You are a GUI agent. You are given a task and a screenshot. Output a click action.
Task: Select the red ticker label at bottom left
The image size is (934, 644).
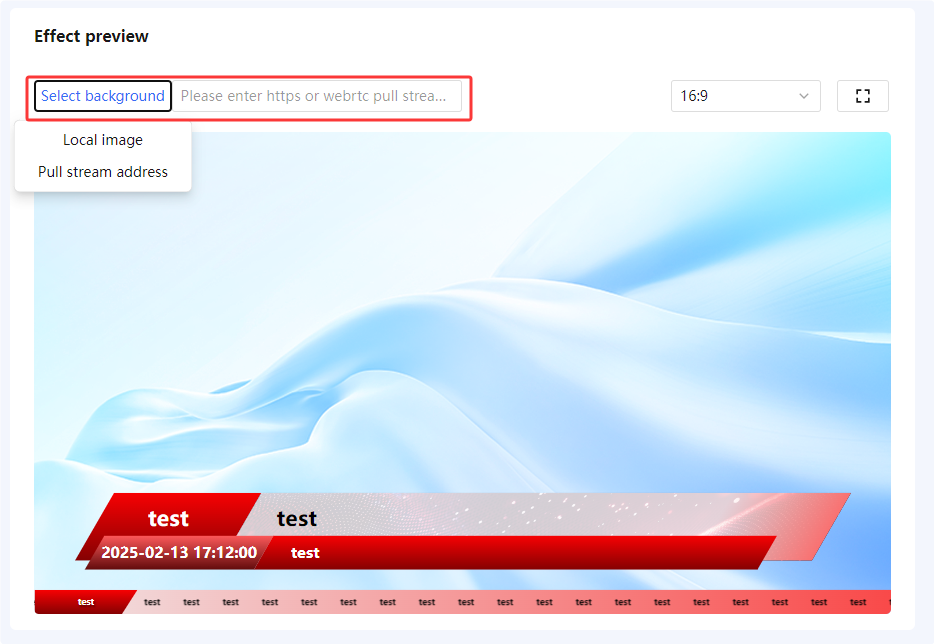[x=84, y=602]
